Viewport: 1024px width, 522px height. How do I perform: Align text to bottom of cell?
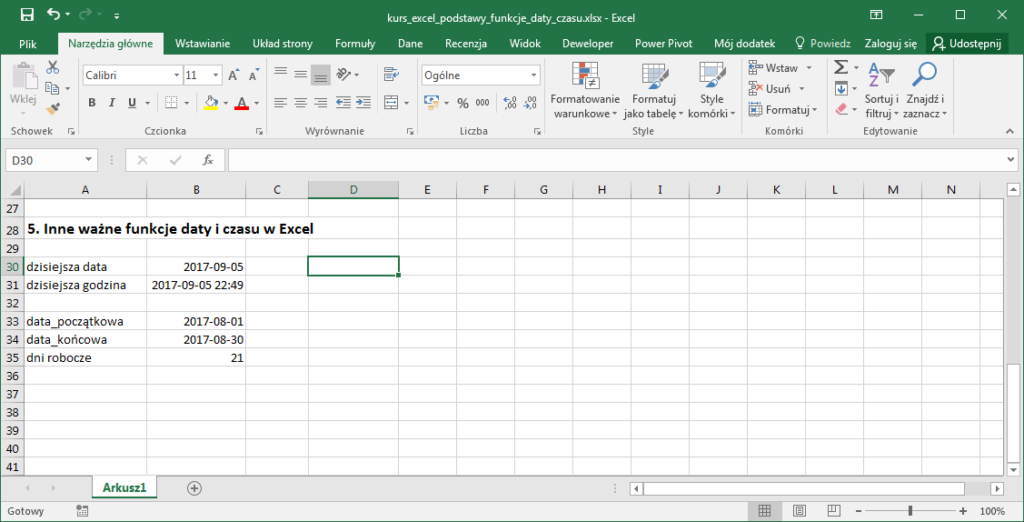click(x=320, y=75)
